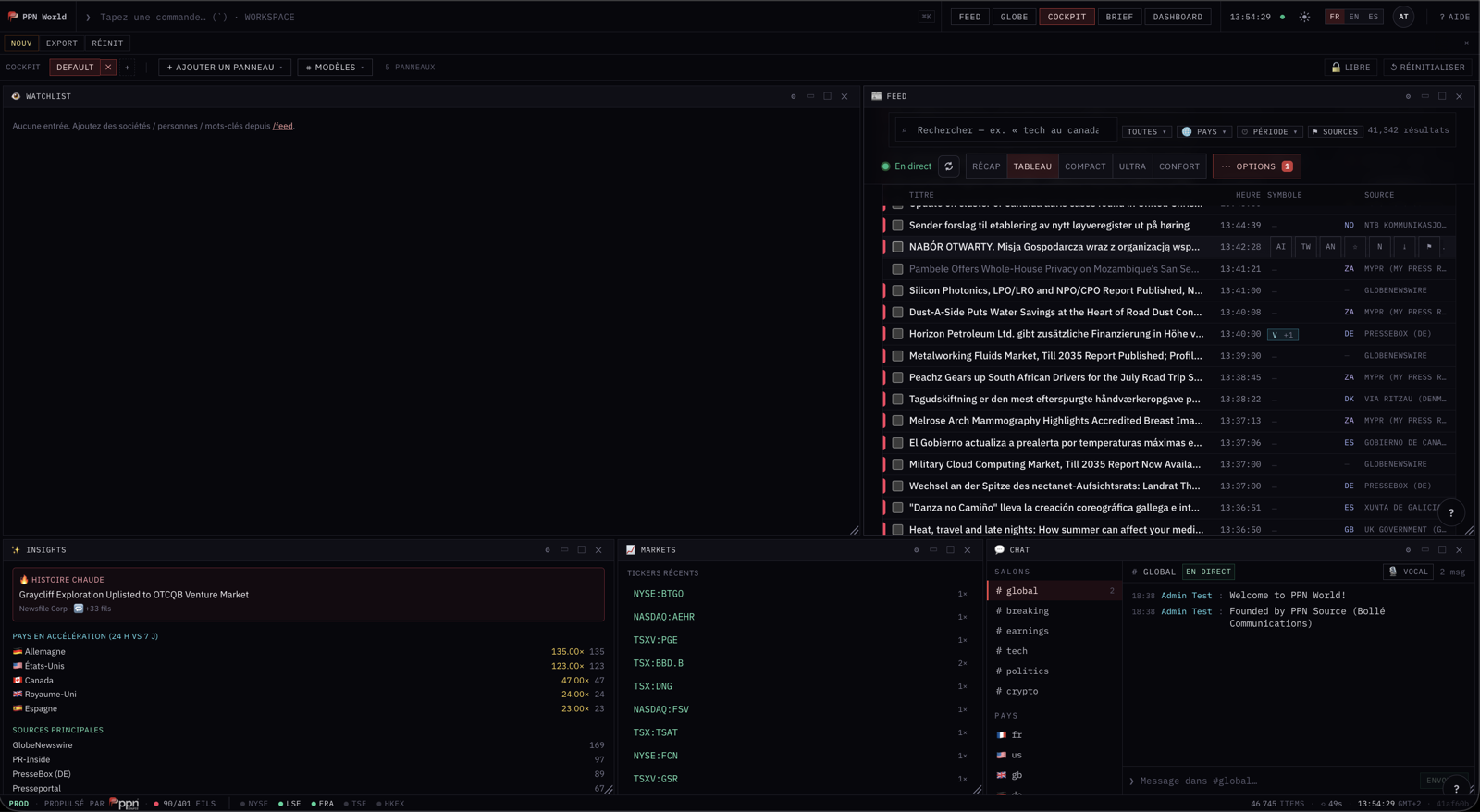Click AN action on NABÓR OTWARTY row
Image resolution: width=1480 pixels, height=812 pixels.
coord(1330,247)
